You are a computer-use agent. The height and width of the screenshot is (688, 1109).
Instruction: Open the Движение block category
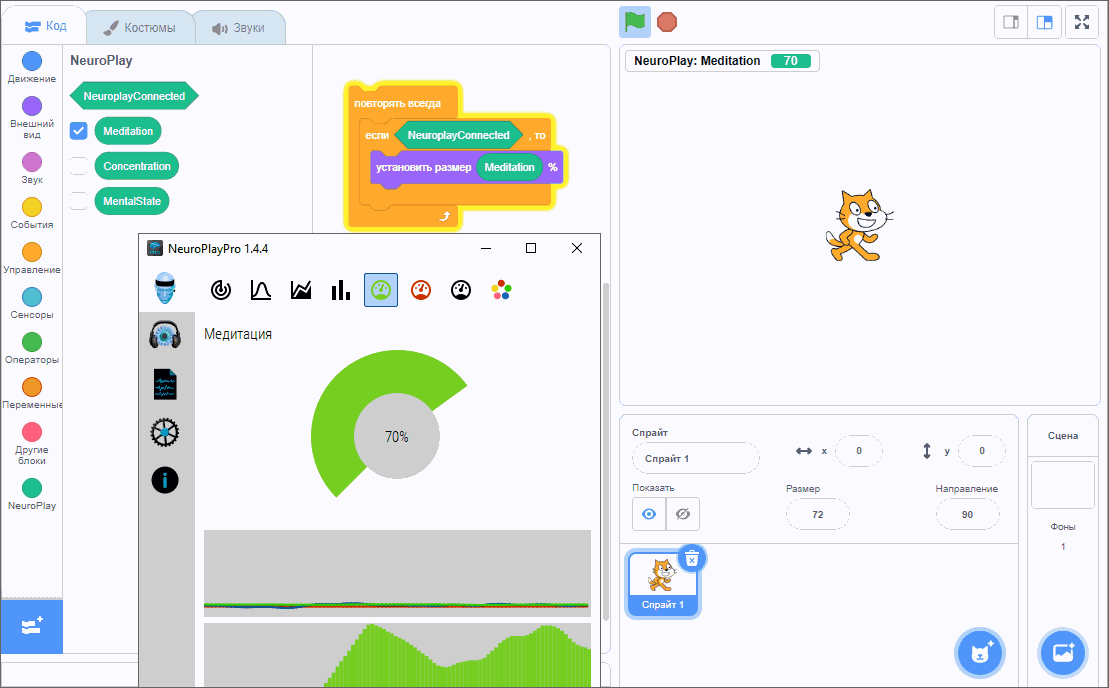point(32,68)
